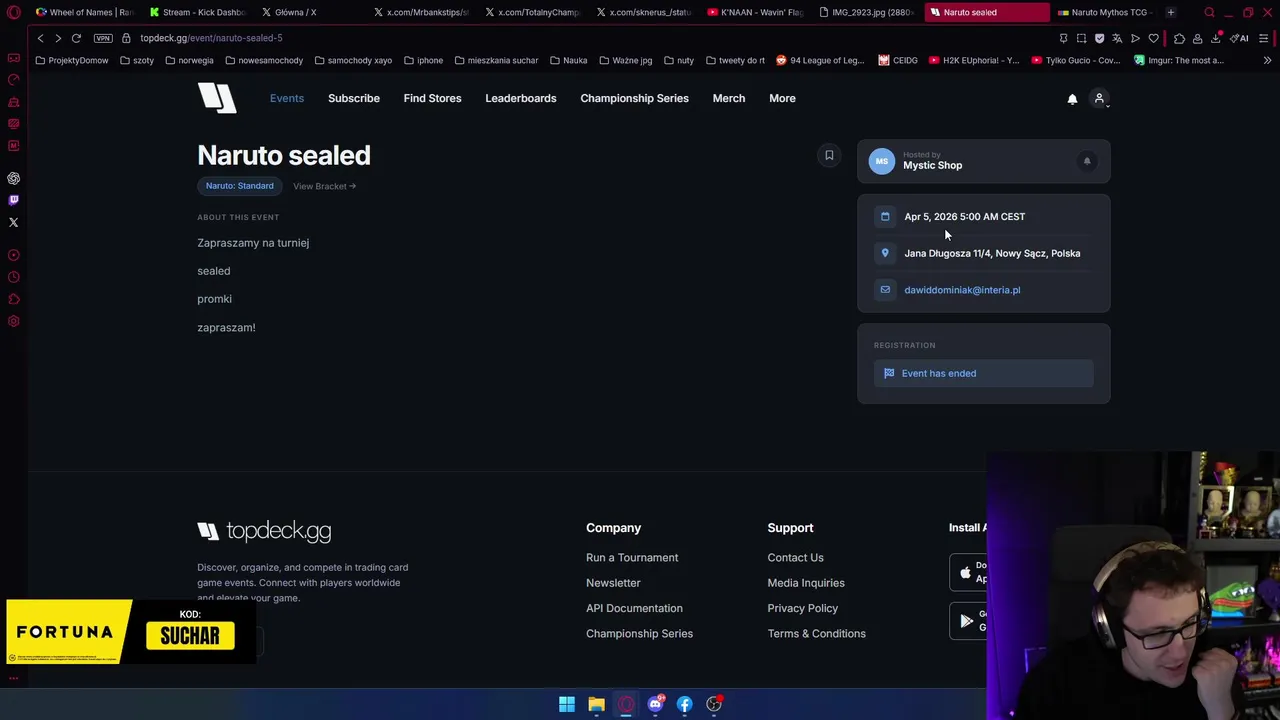1280x720 pixels.
Task: Open the Newsletter footer link
Action: click(x=613, y=583)
